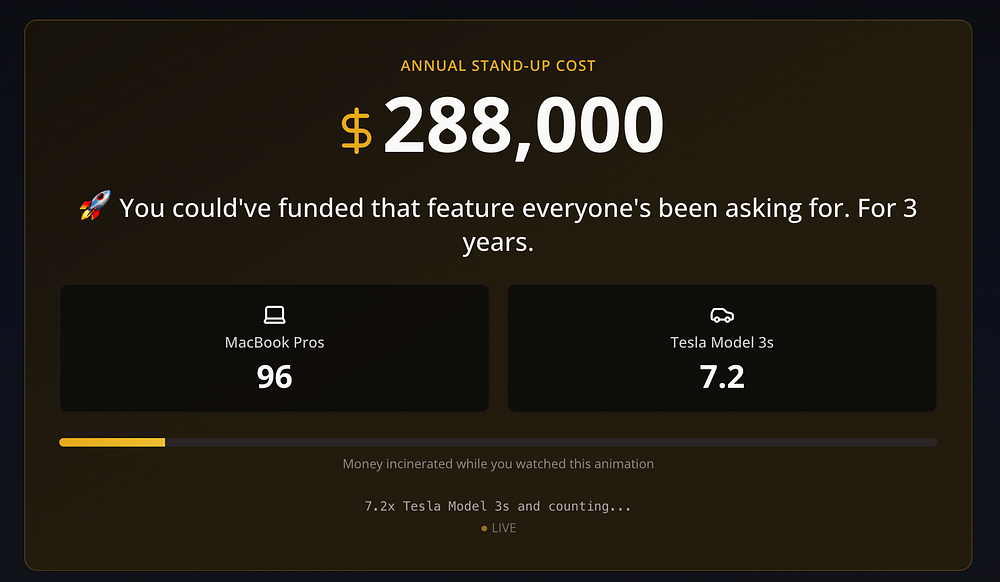Click the LIVE status label
Image resolution: width=1000 pixels, height=582 pixels.
(x=504, y=528)
